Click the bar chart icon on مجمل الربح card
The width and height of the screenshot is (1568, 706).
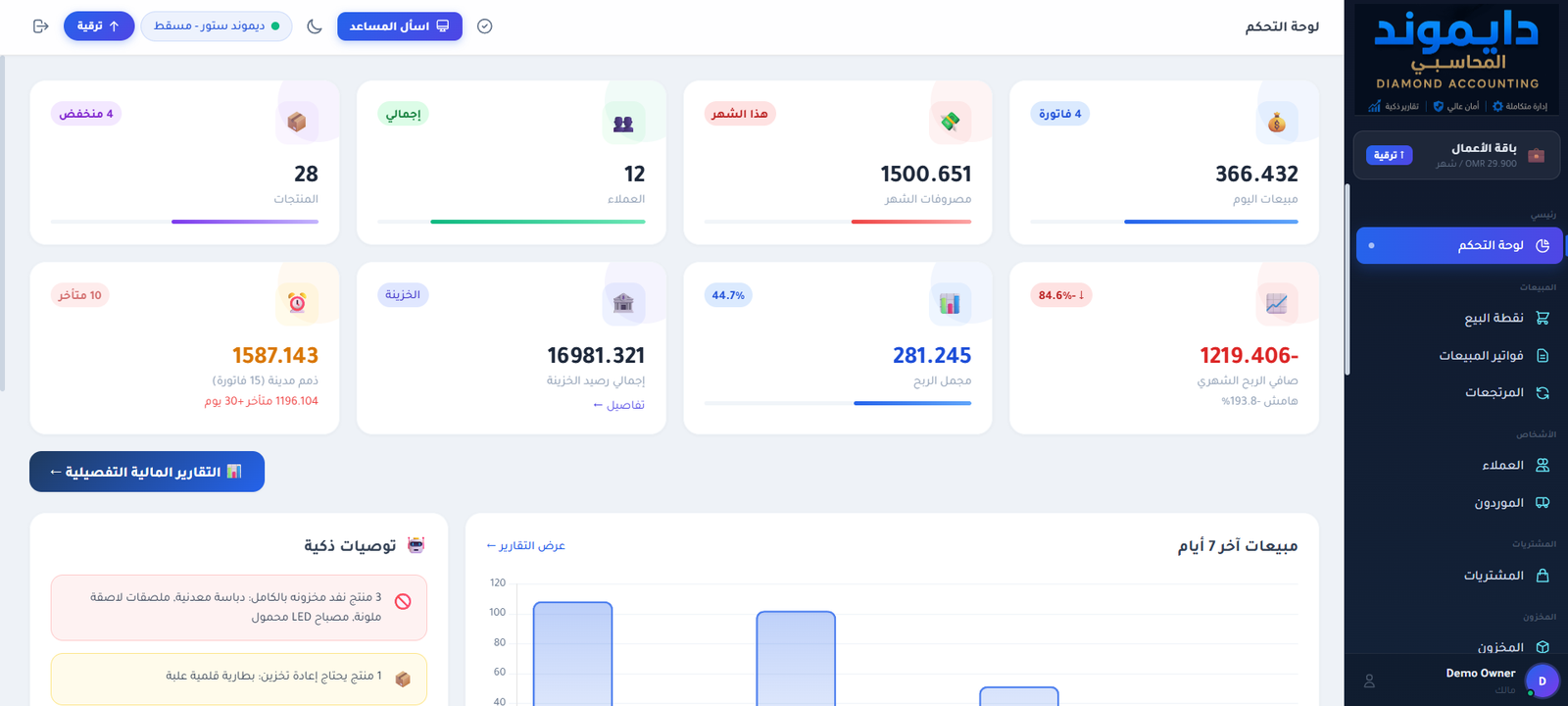950,304
